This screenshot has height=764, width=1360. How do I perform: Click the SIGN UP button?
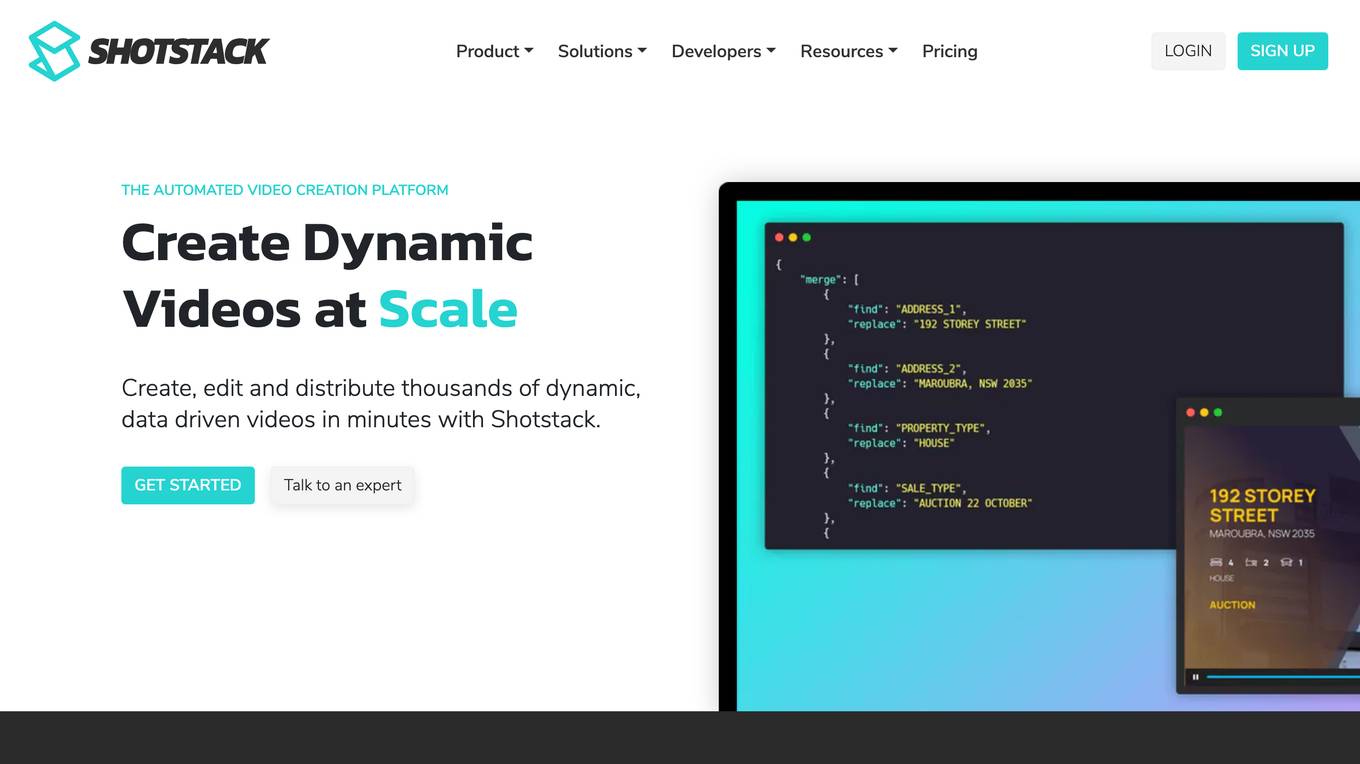point(1282,51)
